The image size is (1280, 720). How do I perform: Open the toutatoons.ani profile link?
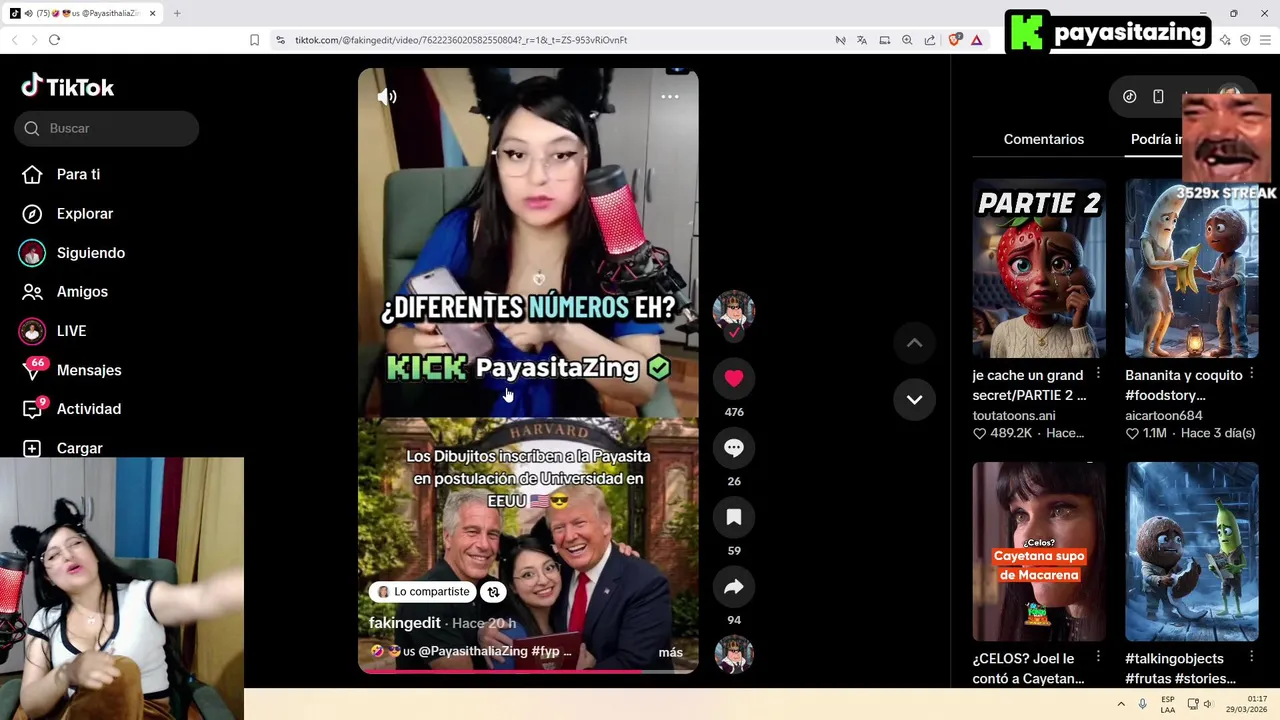[1013, 415]
